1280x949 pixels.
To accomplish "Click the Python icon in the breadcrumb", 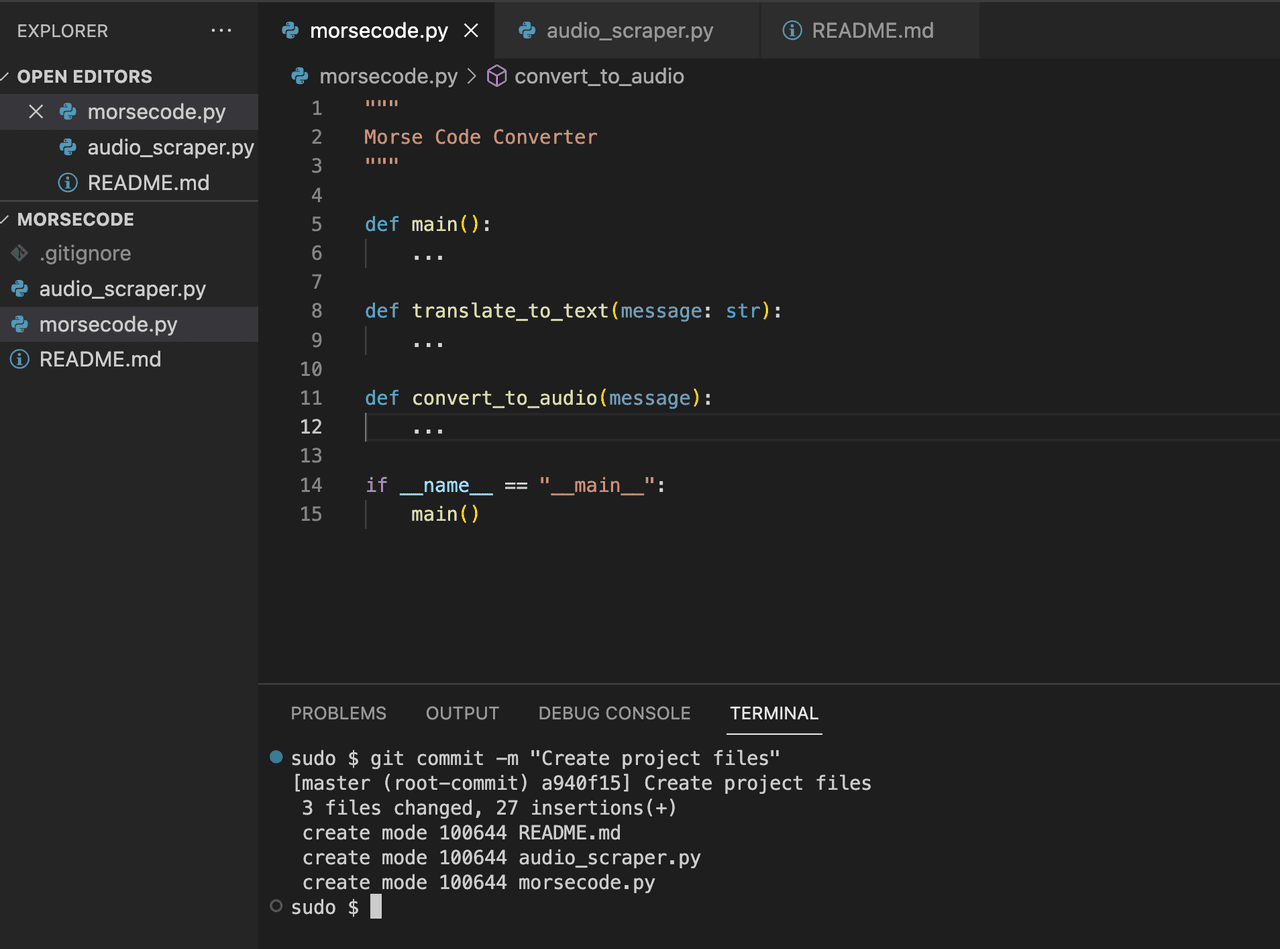I will click(299, 76).
